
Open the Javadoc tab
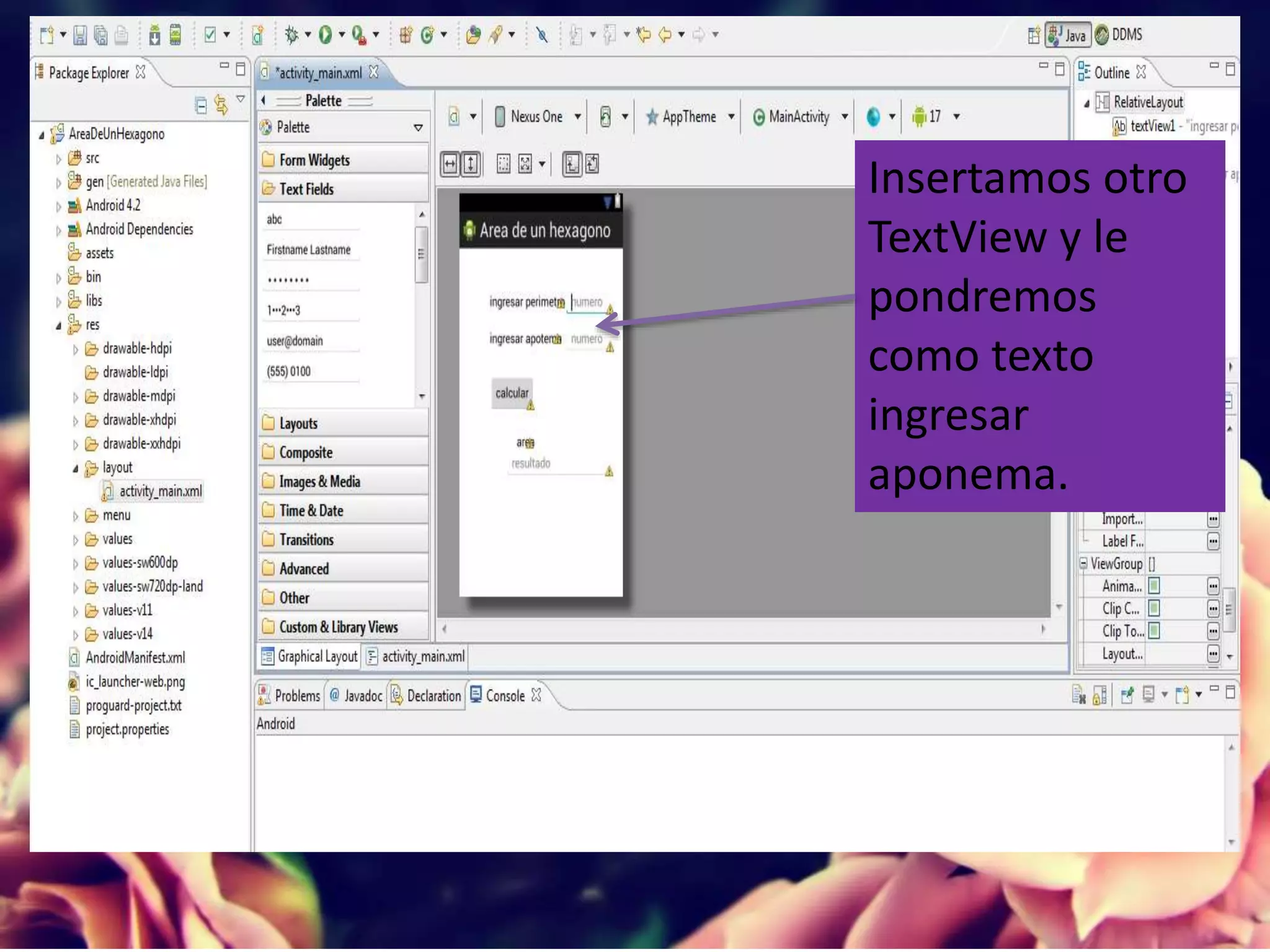(x=356, y=696)
